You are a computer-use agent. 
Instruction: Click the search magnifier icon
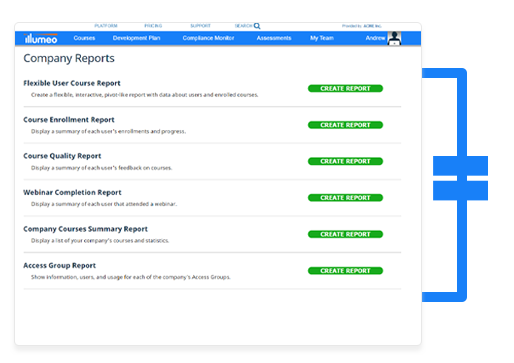coord(257,26)
